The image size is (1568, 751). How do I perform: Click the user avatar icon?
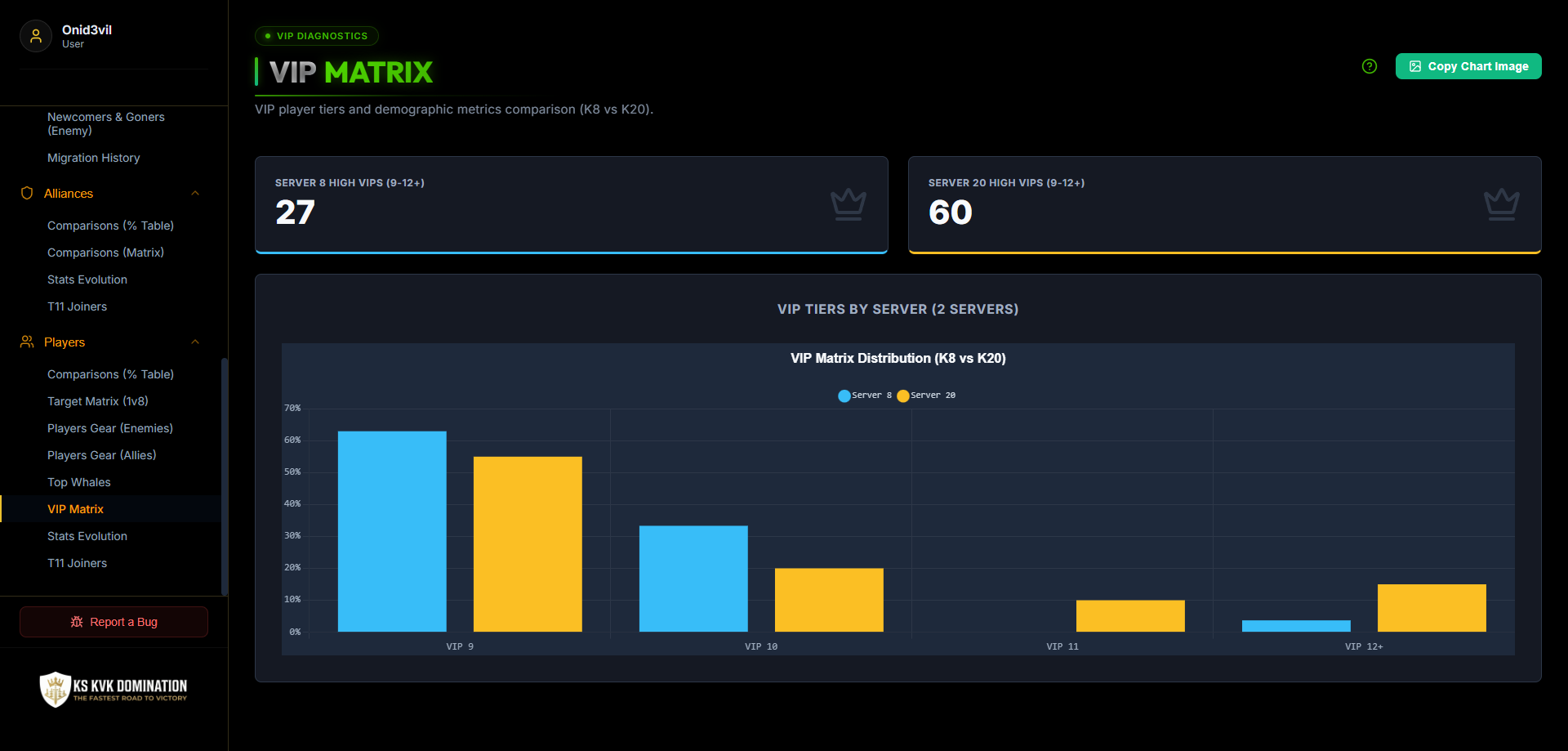click(36, 36)
